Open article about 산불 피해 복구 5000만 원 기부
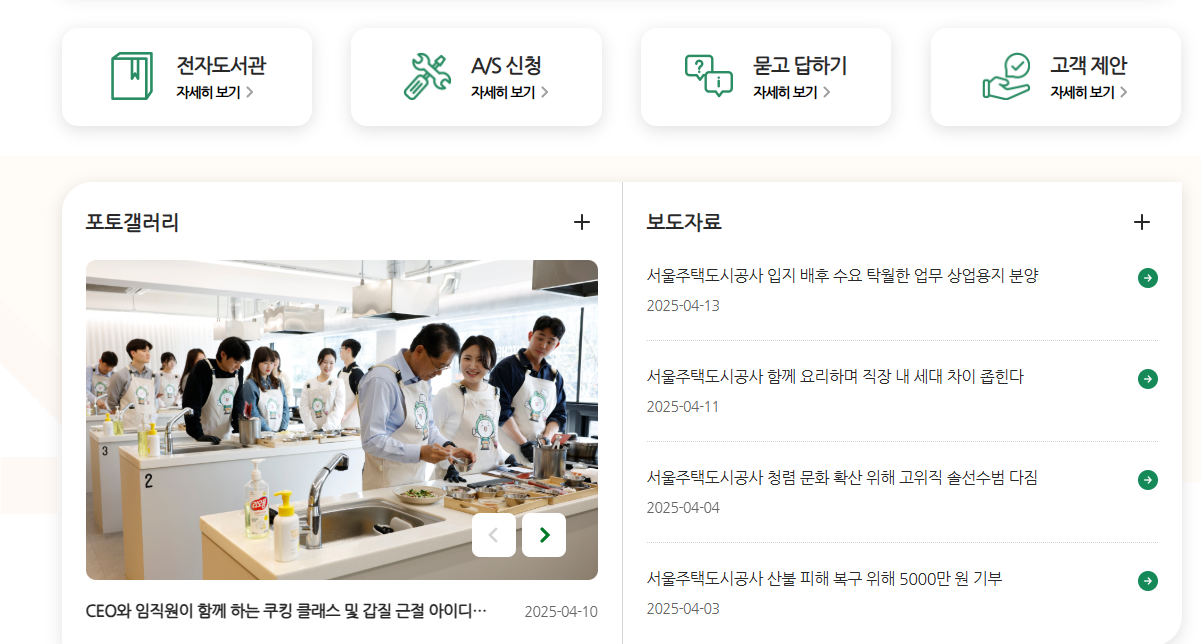Viewport: 1201px width, 644px height. [x=825, y=579]
